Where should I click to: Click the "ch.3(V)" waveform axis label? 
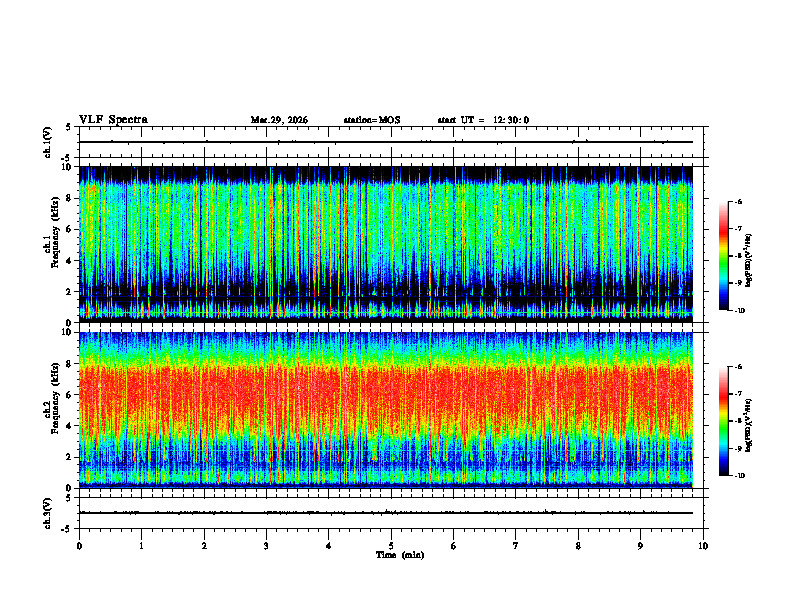point(48,513)
